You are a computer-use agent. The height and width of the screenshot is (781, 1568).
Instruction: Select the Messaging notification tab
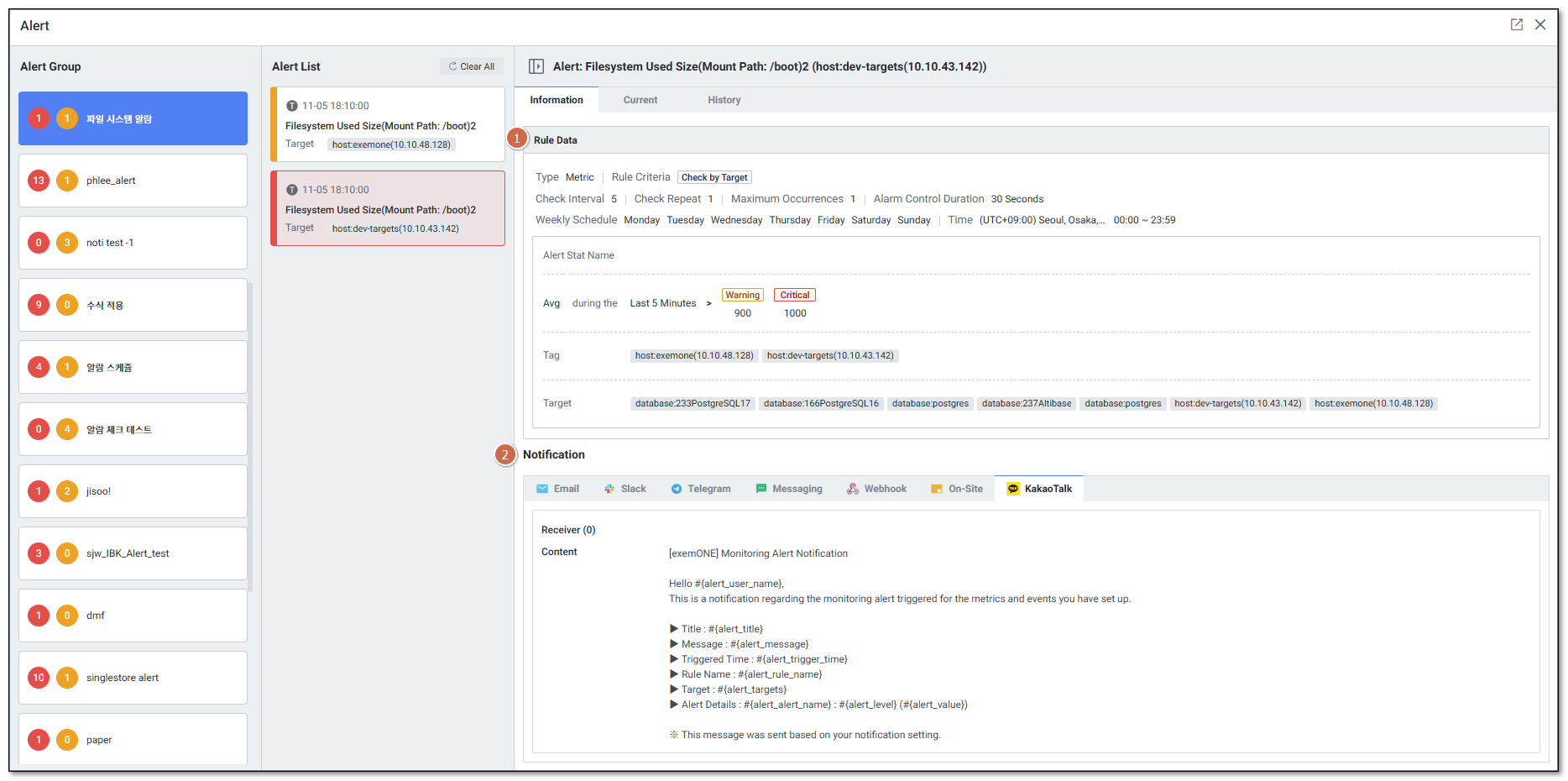tap(788, 489)
